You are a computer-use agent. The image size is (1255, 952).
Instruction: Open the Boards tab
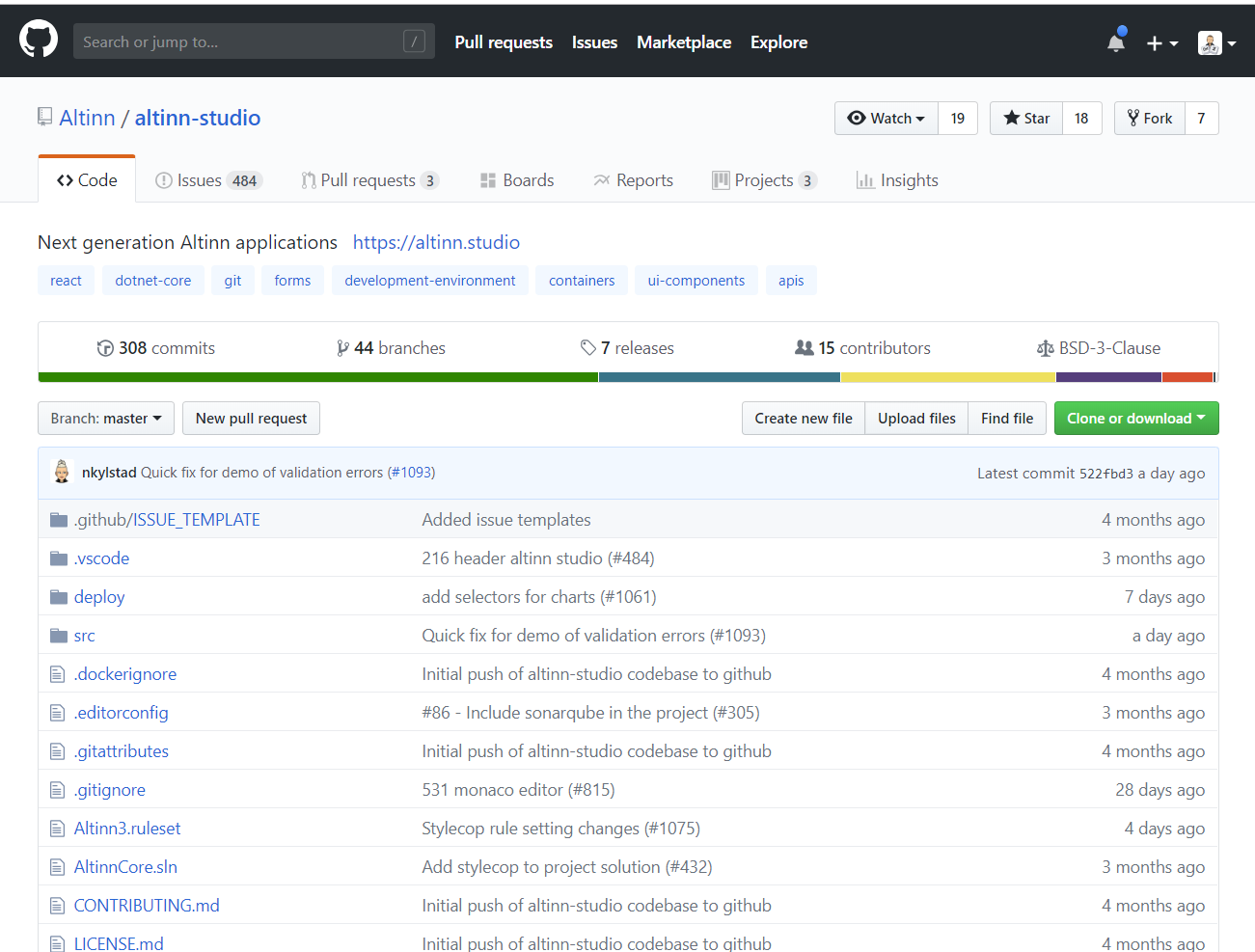517,180
